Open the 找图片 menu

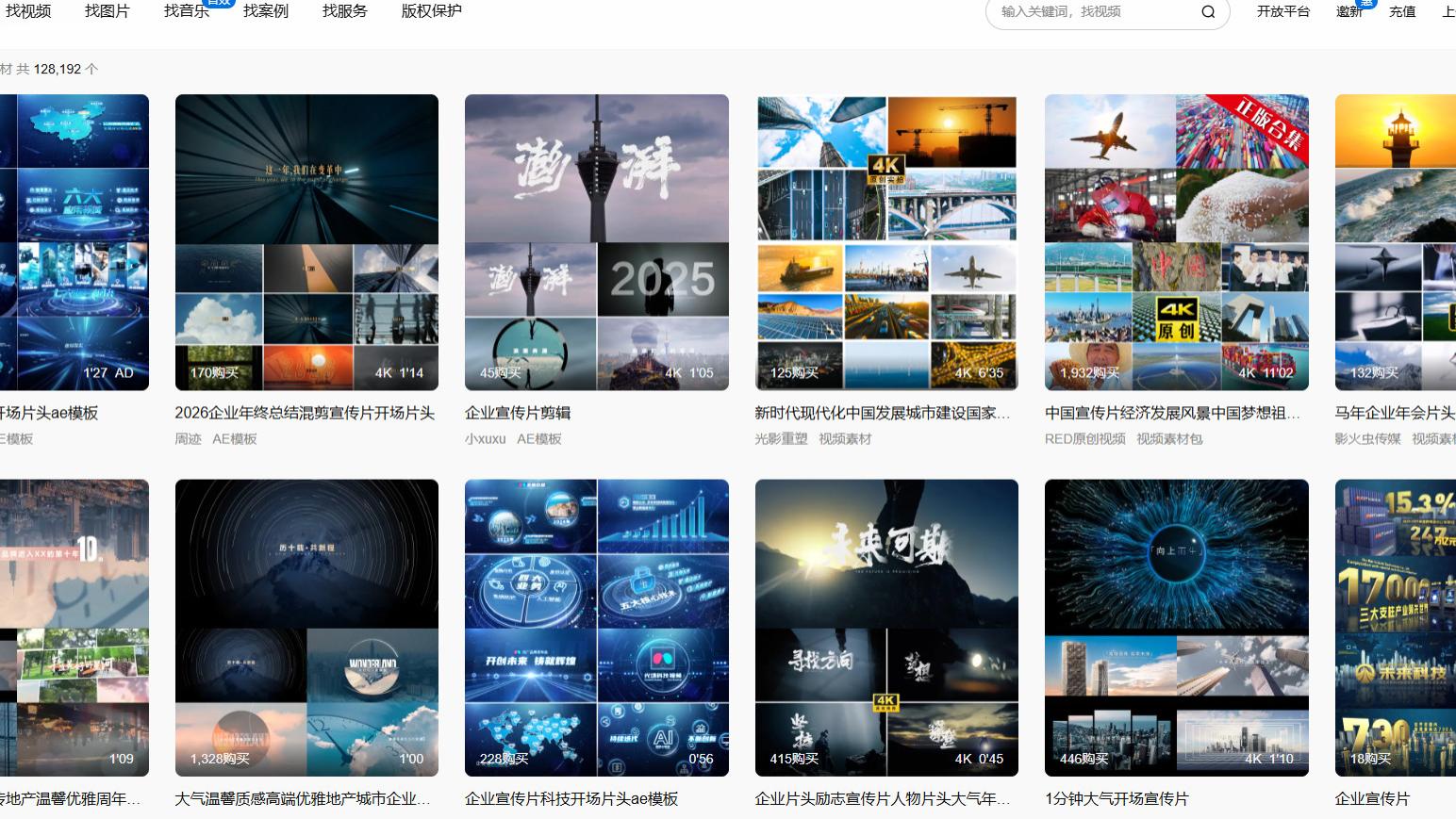click(108, 11)
